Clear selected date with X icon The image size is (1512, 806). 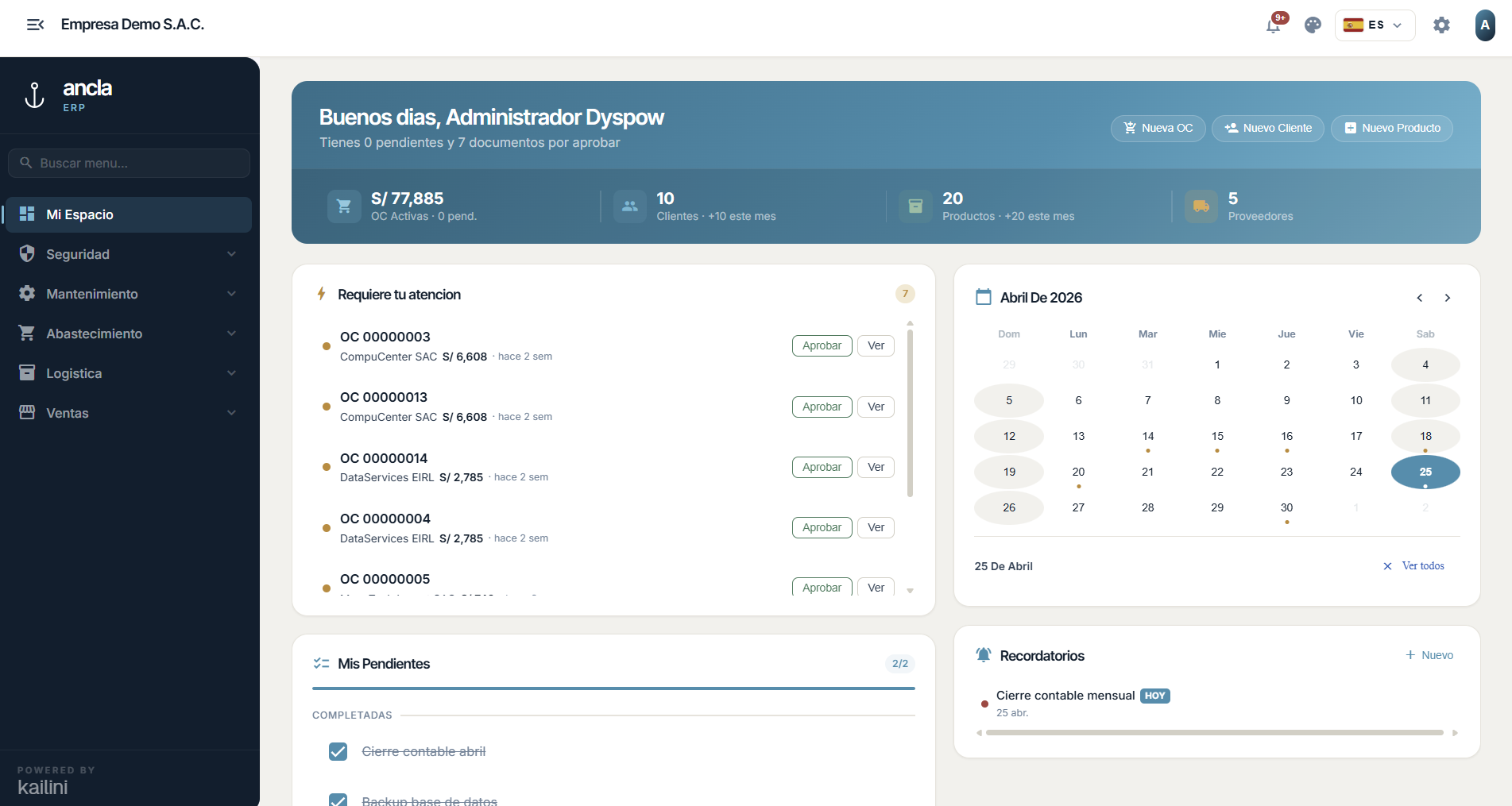[x=1387, y=566]
